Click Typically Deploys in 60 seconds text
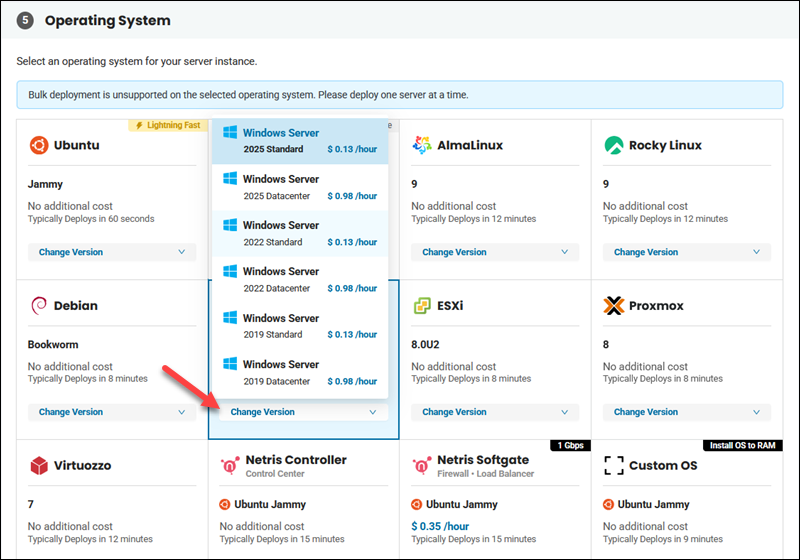 pyautogui.click(x=91, y=219)
